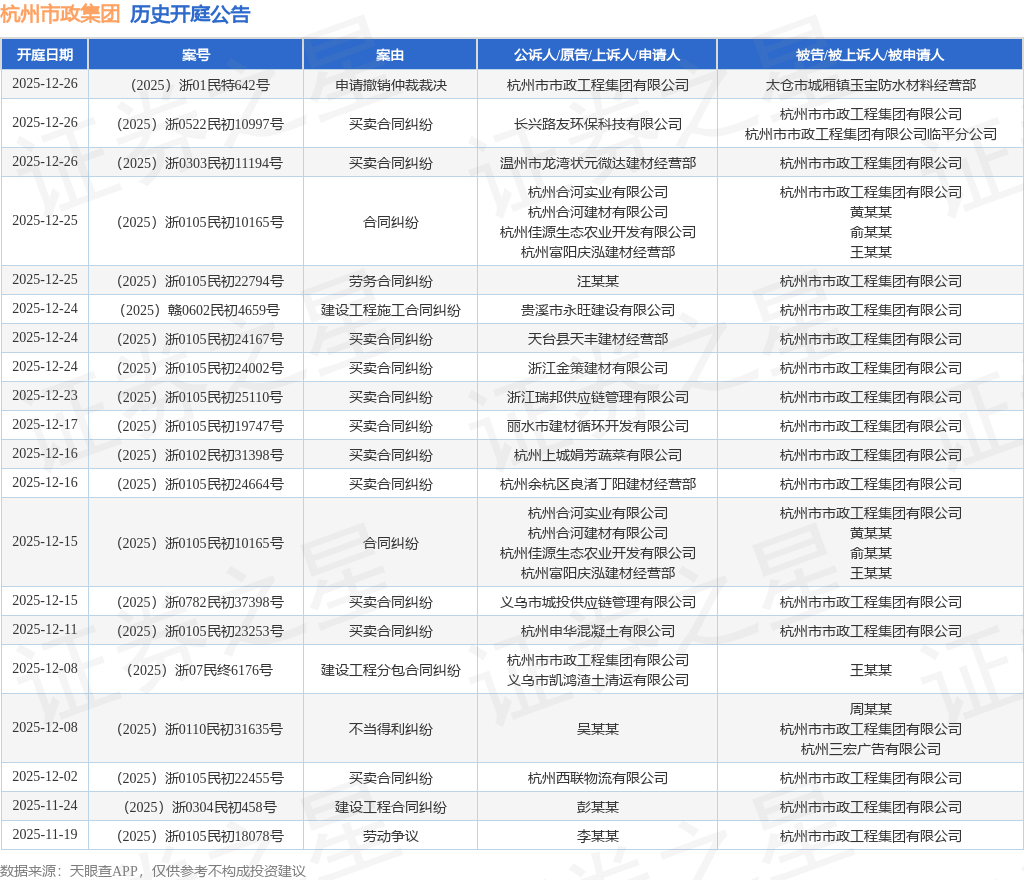Click the 公诉人/原告/上诉人/申请人 column header
1024x880 pixels.
coord(597,55)
